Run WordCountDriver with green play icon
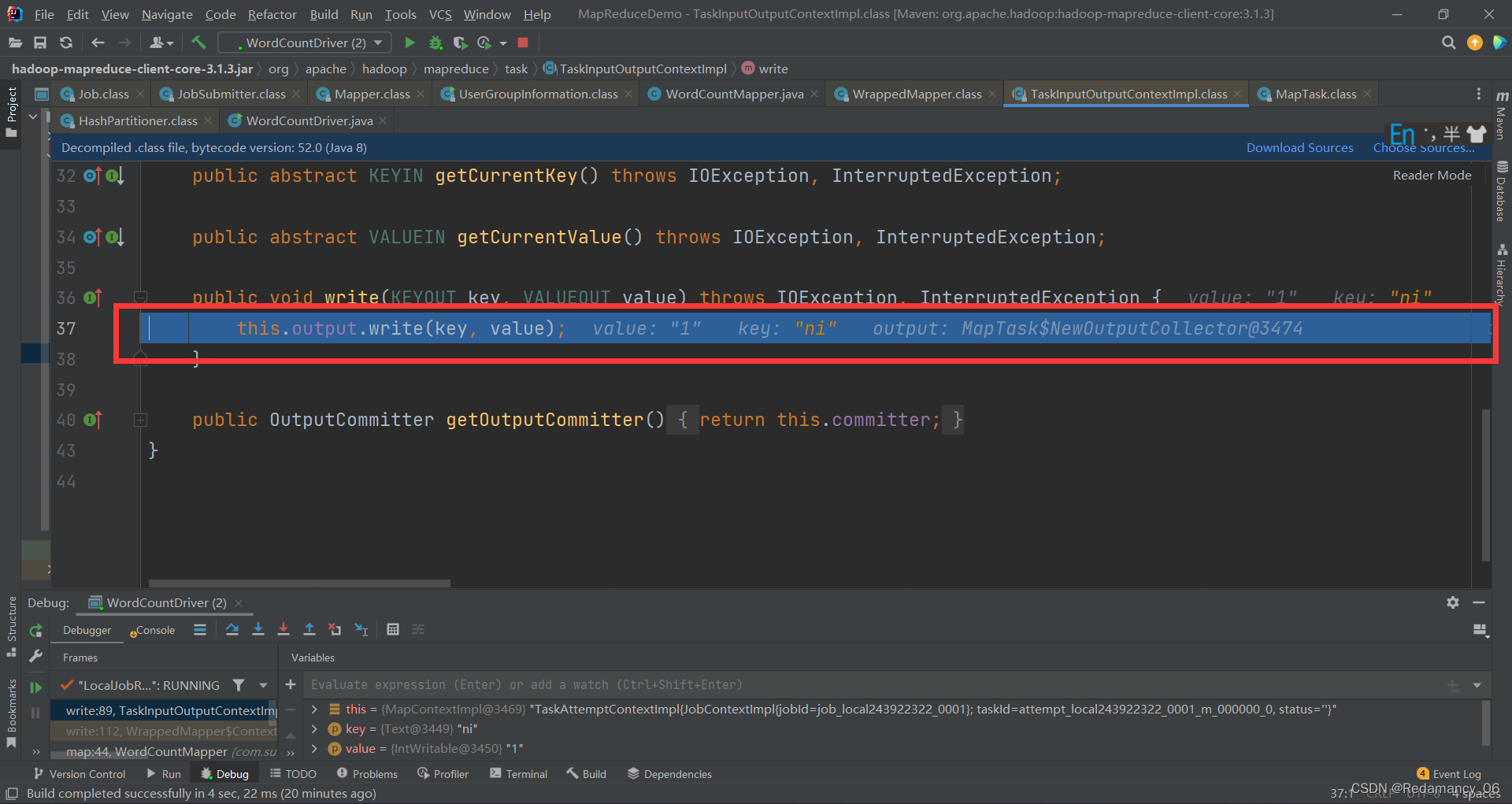The height and width of the screenshot is (804, 1512). [409, 43]
